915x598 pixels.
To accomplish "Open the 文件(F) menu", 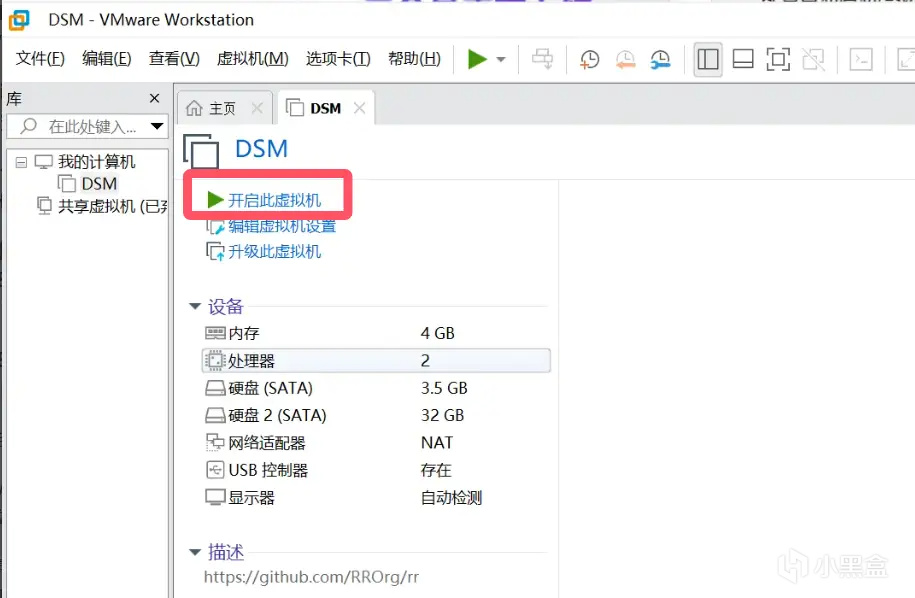I will [x=40, y=59].
